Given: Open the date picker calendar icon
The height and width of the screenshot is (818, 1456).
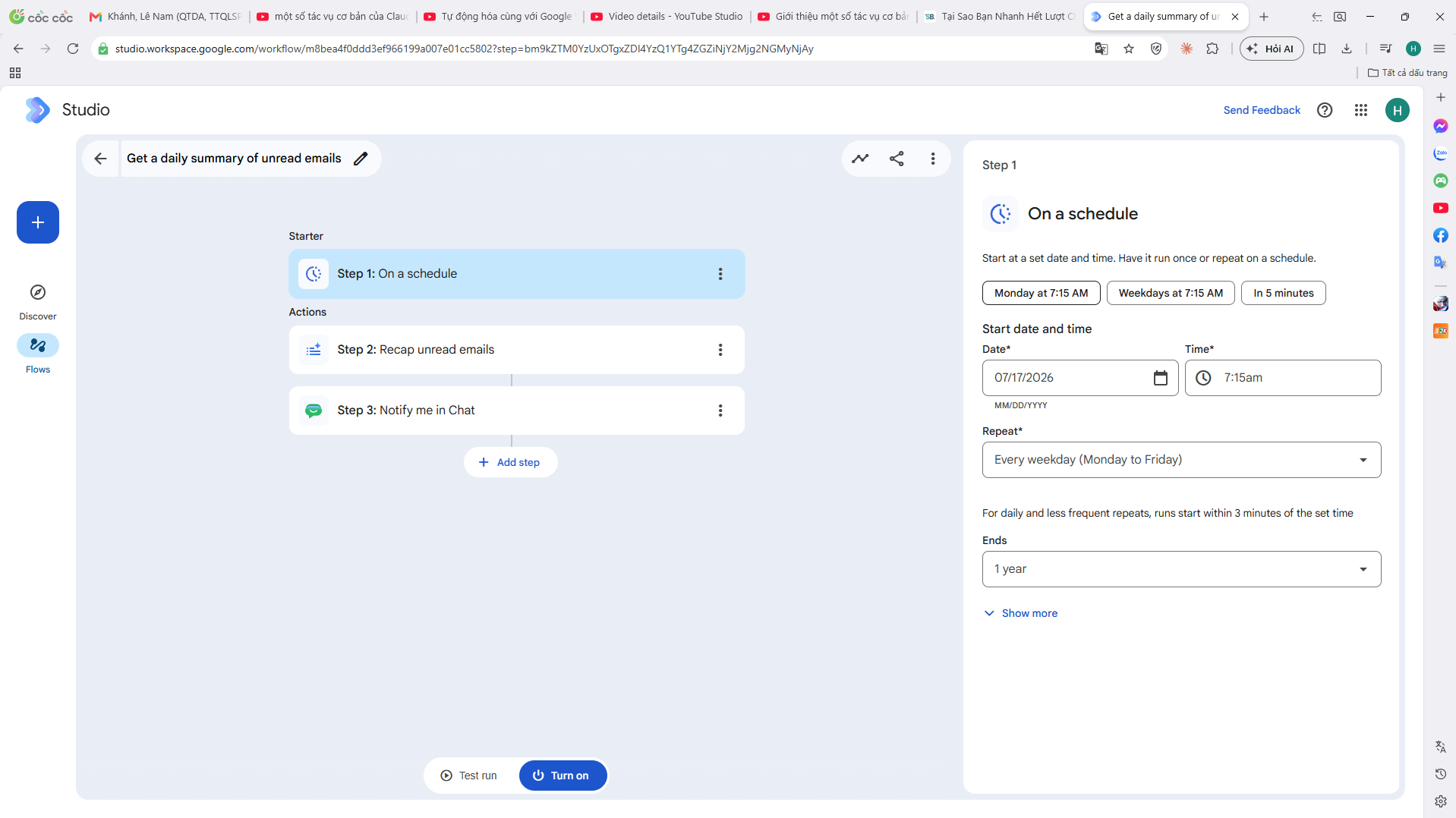Looking at the screenshot, I should pyautogui.click(x=1161, y=378).
